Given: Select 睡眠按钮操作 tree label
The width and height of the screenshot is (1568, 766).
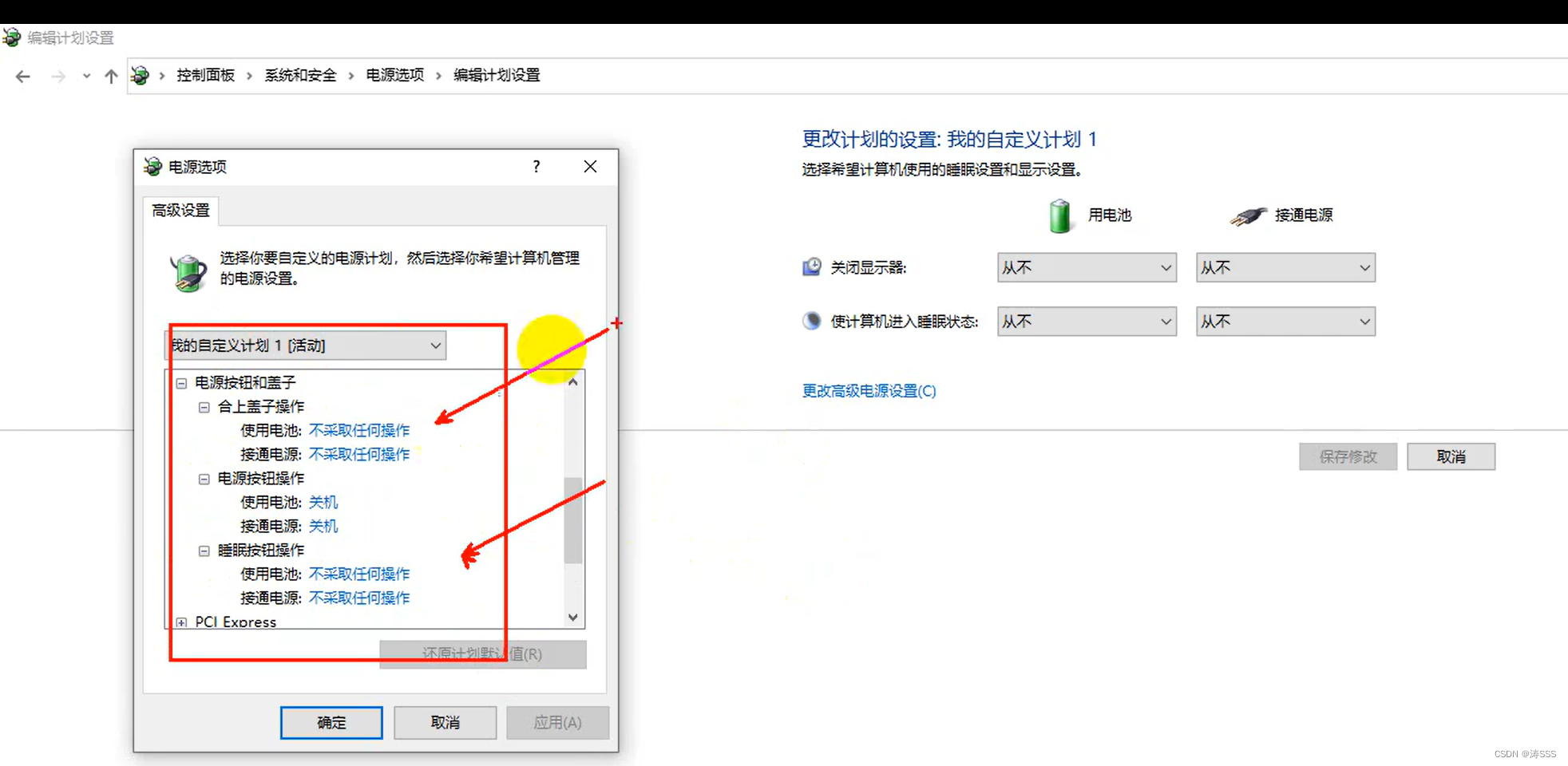Looking at the screenshot, I should pos(261,551).
